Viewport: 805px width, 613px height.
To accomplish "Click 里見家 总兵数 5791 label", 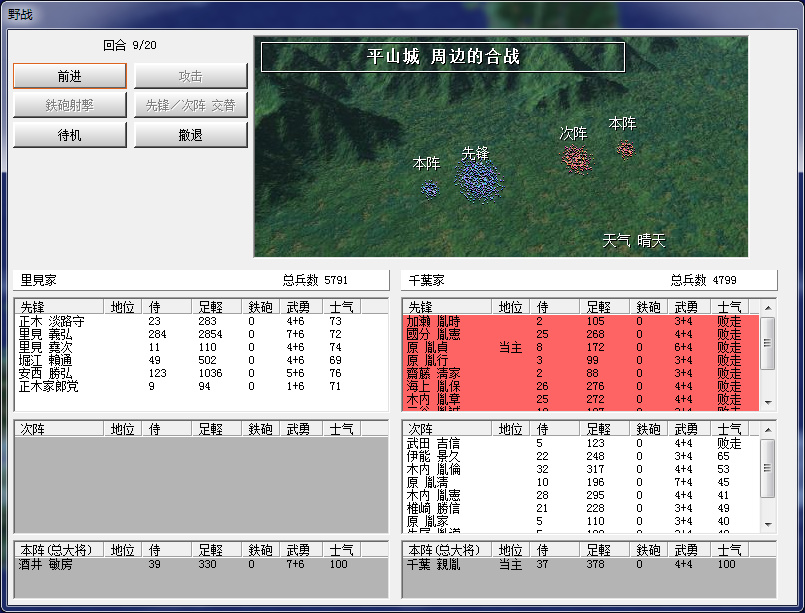I will pos(315,280).
